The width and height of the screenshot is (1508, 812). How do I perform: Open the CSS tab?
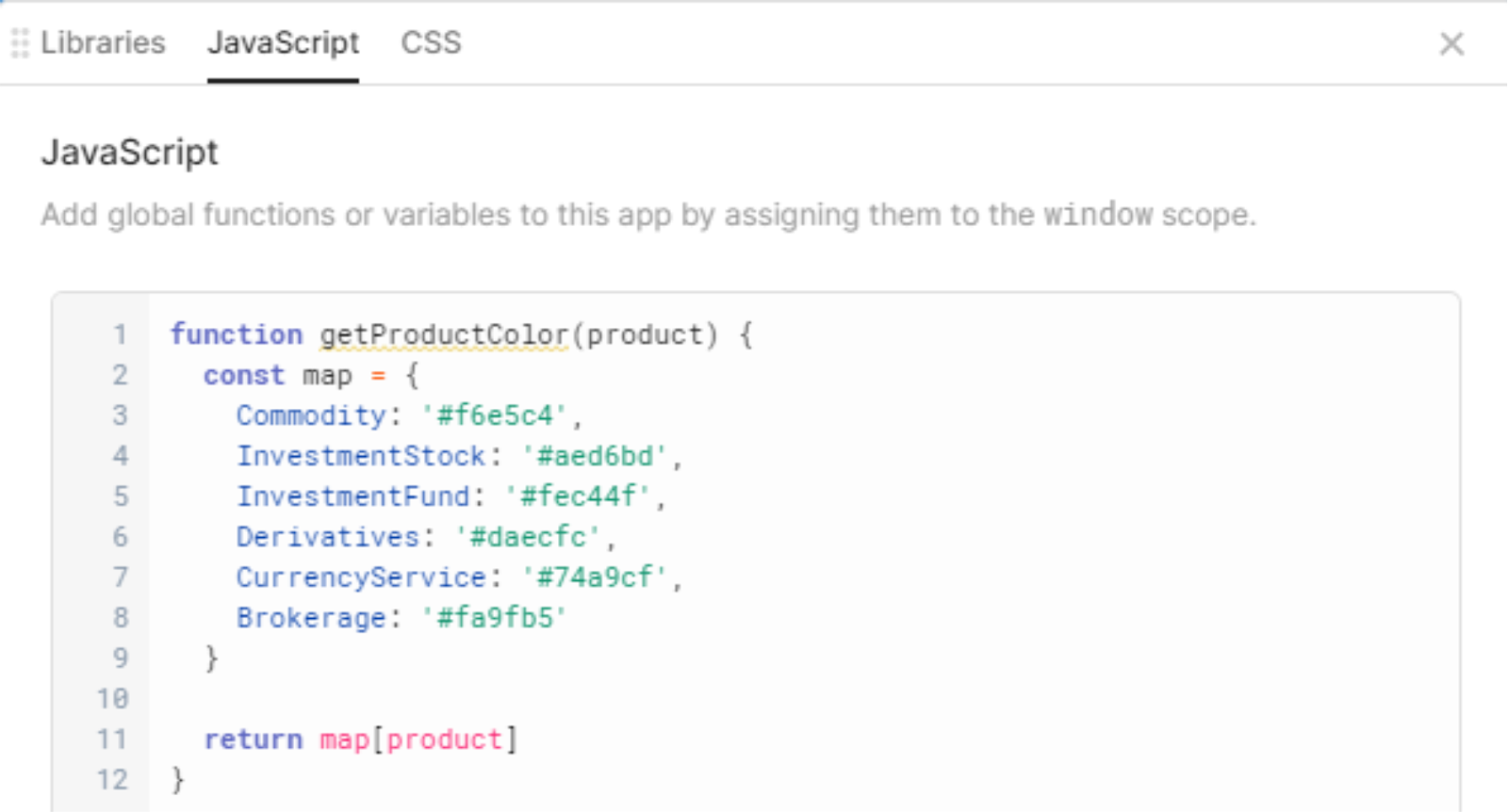point(431,43)
